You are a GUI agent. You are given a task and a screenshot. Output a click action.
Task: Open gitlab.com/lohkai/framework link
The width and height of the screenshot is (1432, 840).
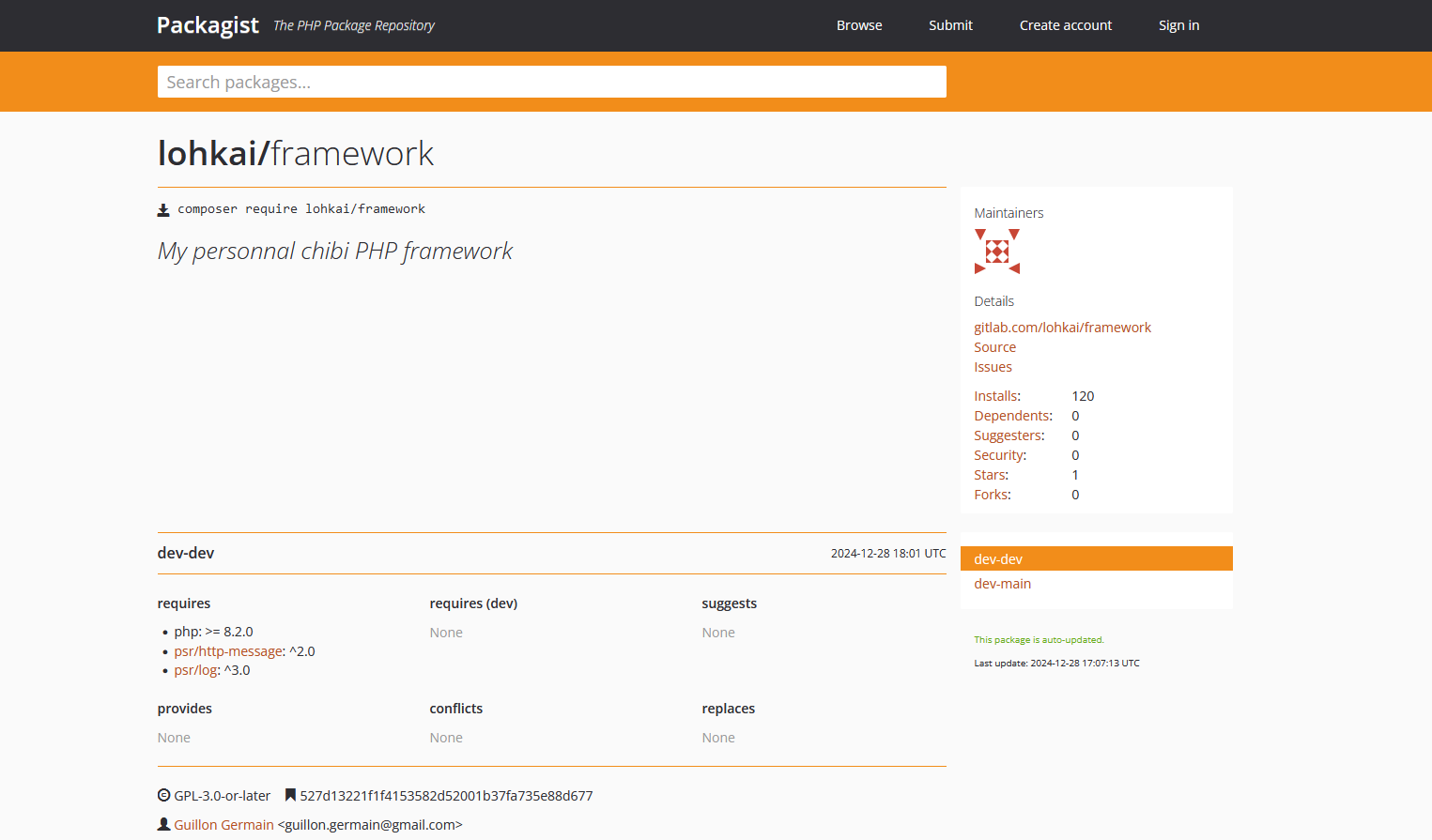pos(1062,328)
